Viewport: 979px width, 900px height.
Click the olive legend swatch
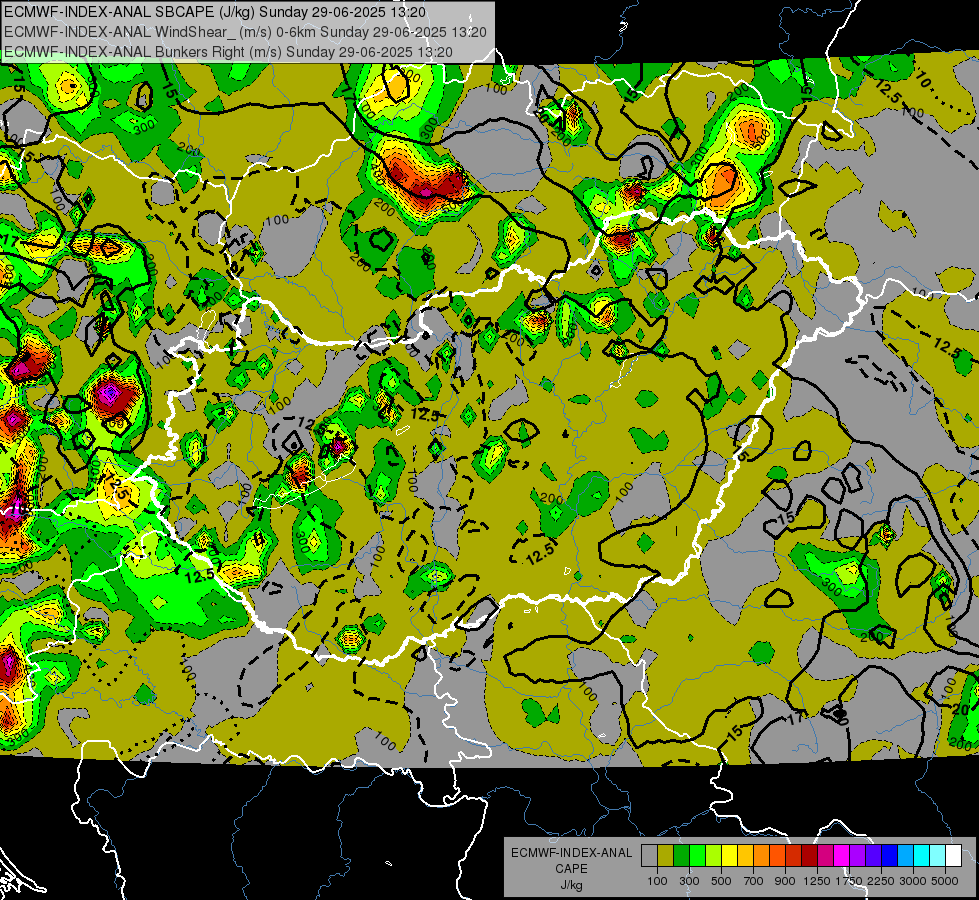pyautogui.click(x=666, y=856)
